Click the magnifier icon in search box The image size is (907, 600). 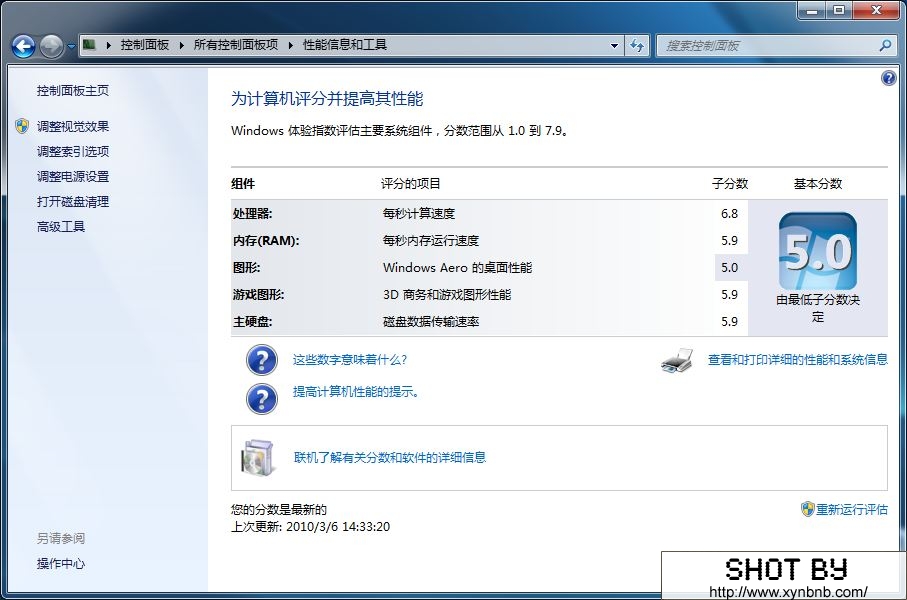[x=884, y=45]
